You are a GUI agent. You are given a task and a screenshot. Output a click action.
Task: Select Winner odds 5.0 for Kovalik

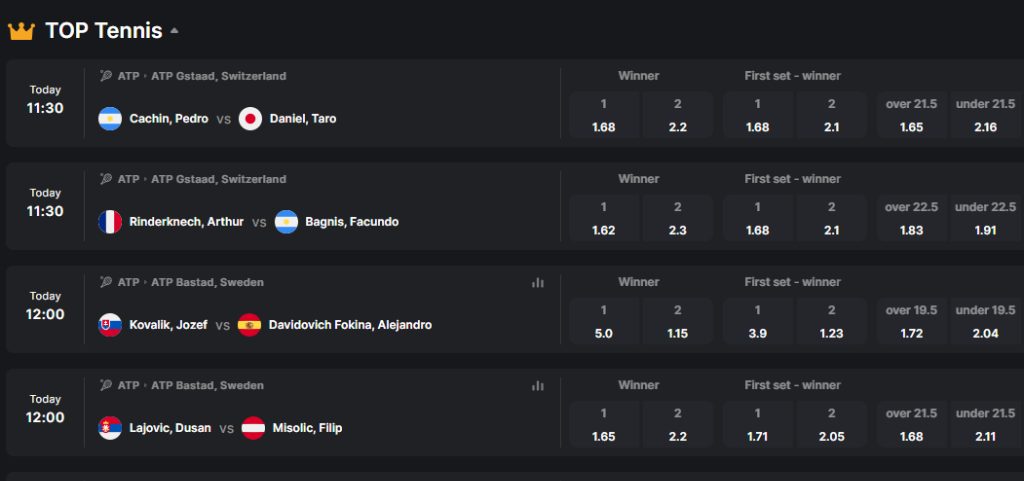pos(603,322)
